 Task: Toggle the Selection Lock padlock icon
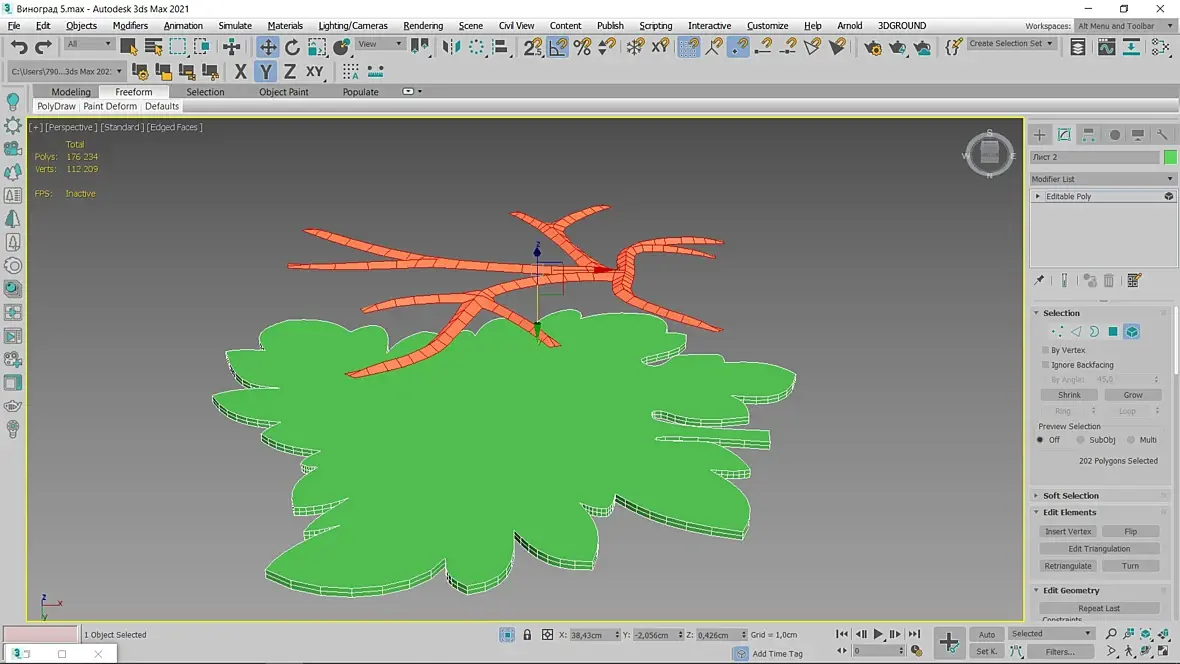pos(527,635)
